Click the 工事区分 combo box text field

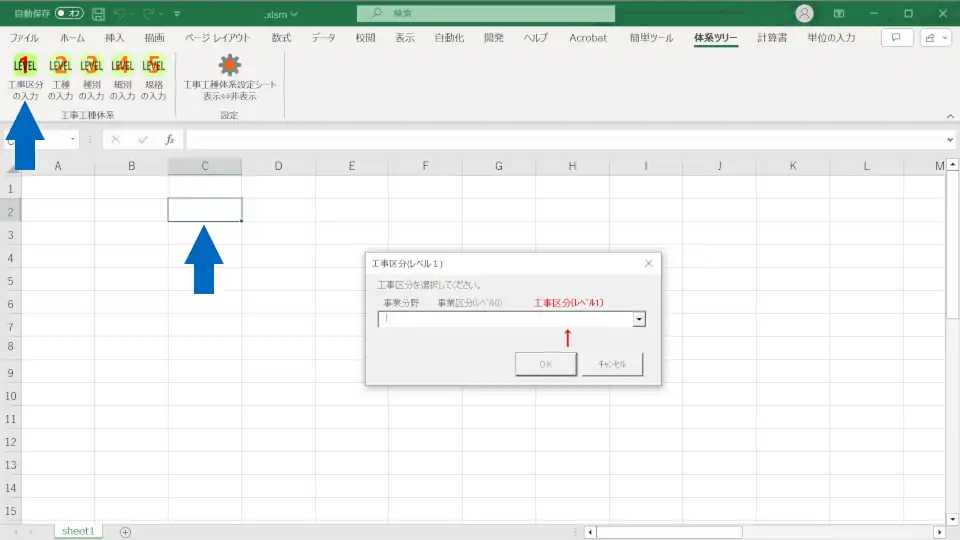click(x=506, y=319)
